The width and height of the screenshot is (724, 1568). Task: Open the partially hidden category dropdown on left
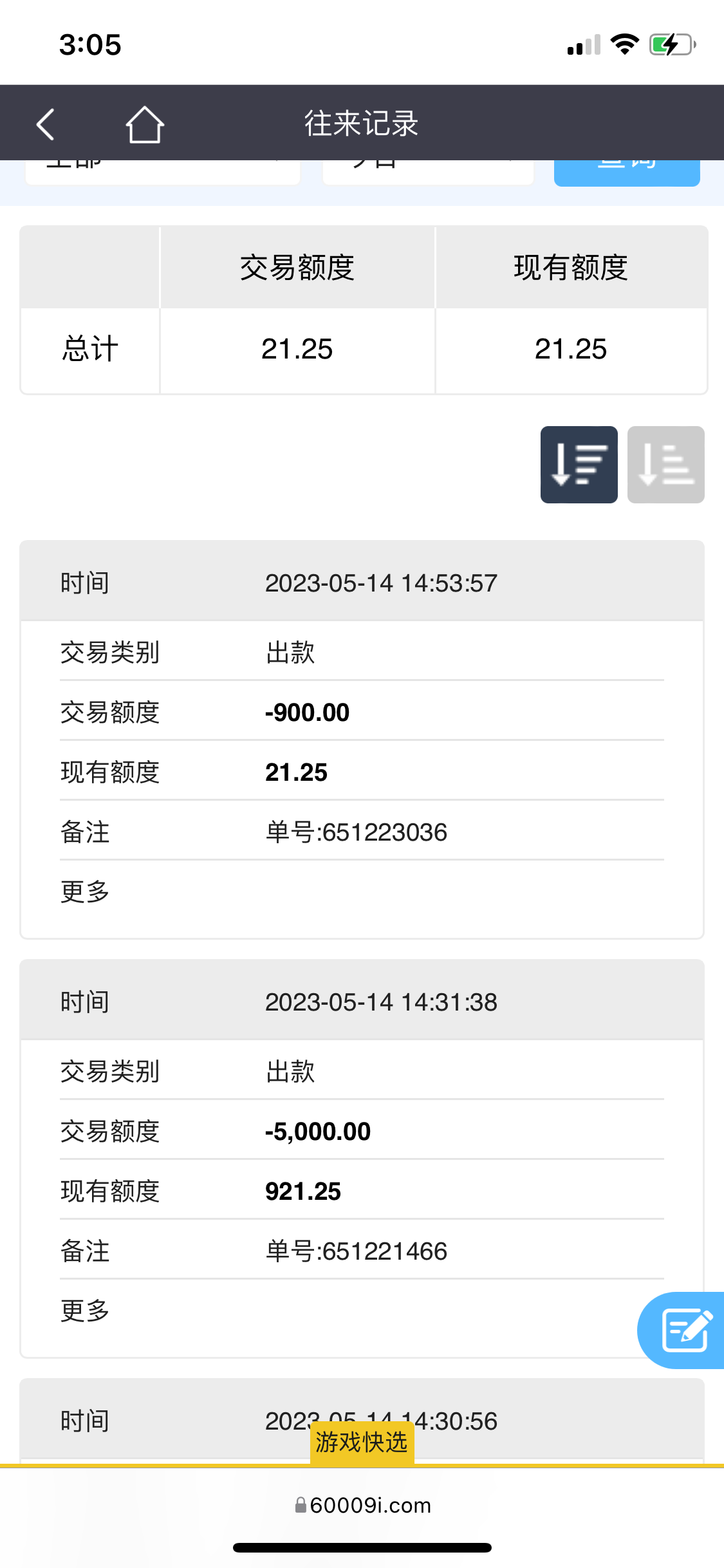coord(162,171)
